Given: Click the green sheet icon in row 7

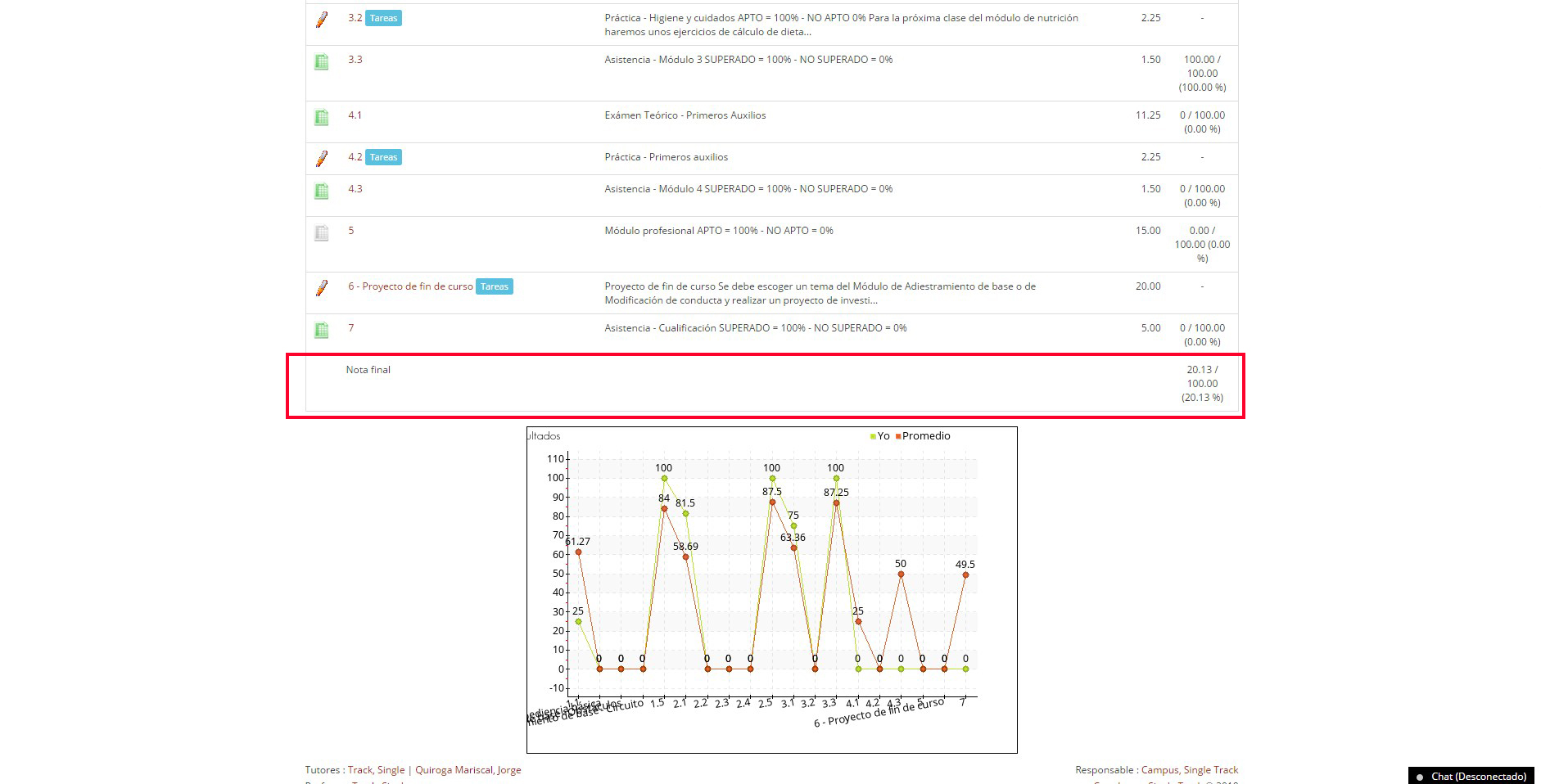Looking at the screenshot, I should coord(322,330).
